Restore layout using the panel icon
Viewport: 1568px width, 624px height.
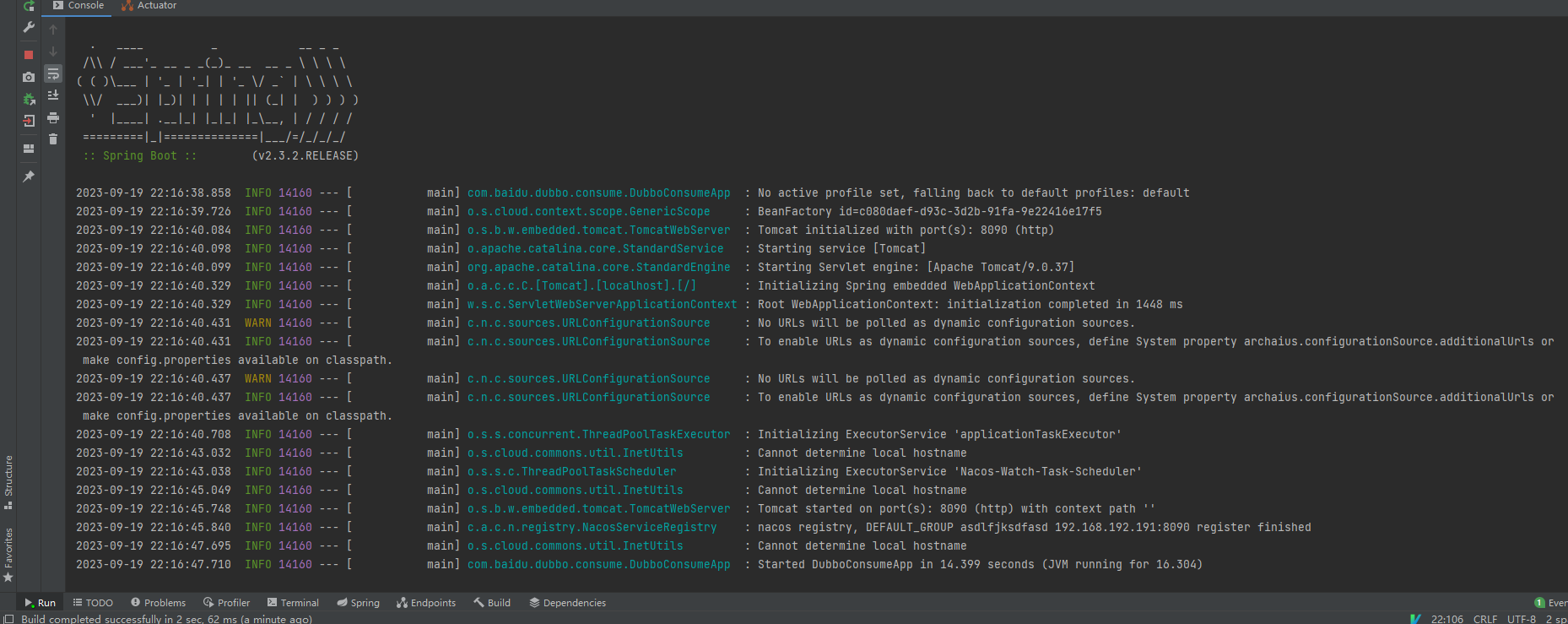(x=29, y=149)
